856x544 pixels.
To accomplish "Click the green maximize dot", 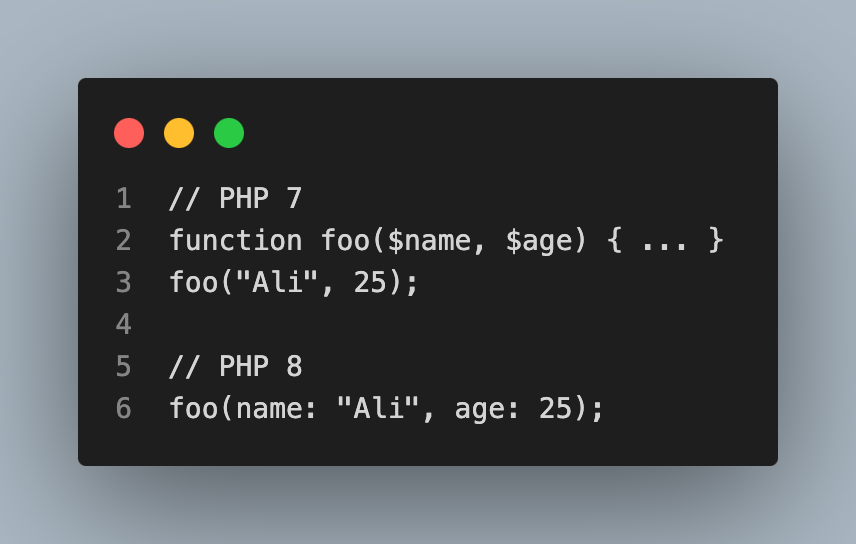I will (229, 133).
